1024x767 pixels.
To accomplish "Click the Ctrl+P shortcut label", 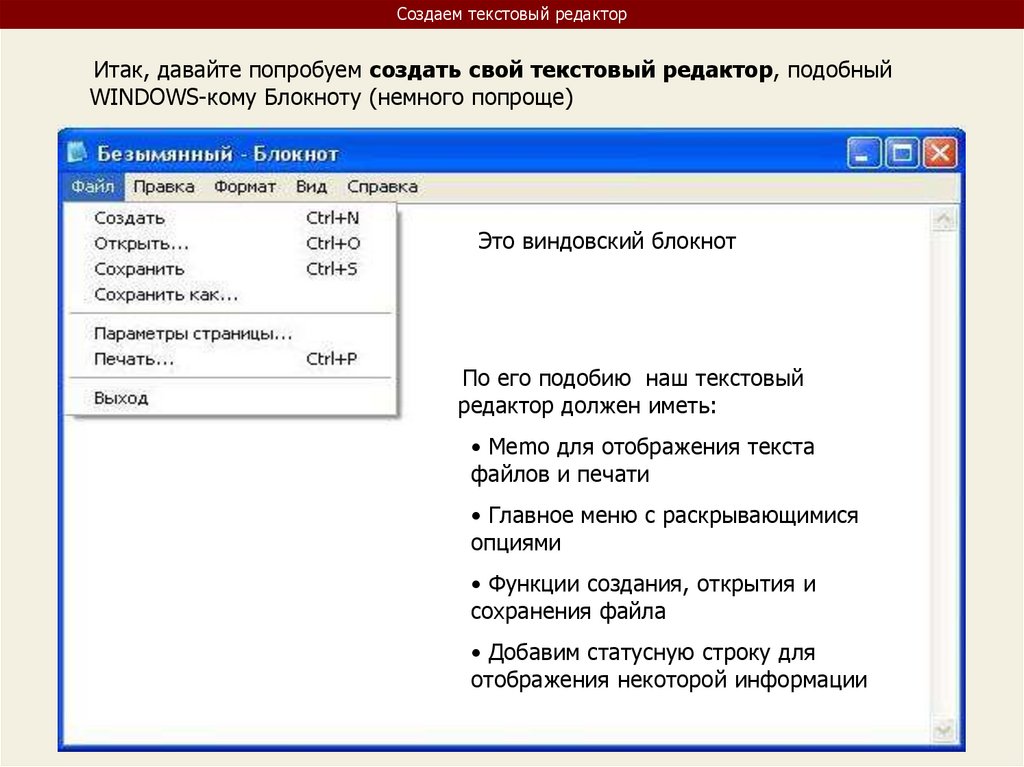I will coord(332,359).
